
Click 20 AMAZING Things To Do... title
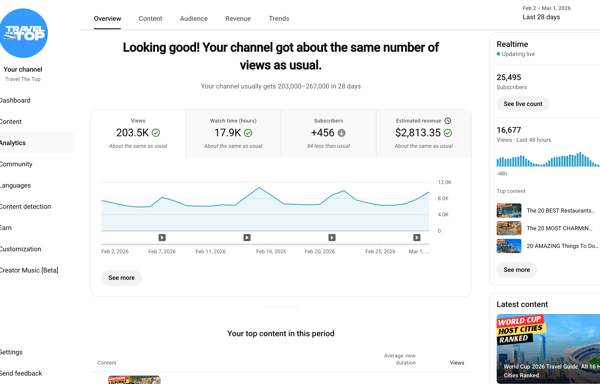point(562,246)
